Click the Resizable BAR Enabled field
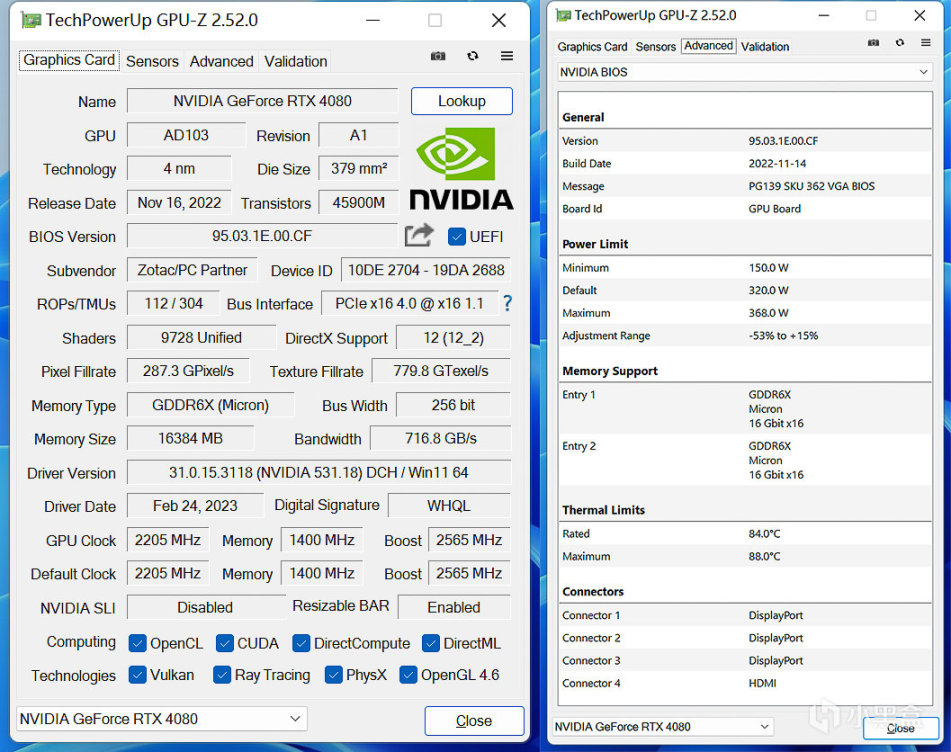 (454, 607)
